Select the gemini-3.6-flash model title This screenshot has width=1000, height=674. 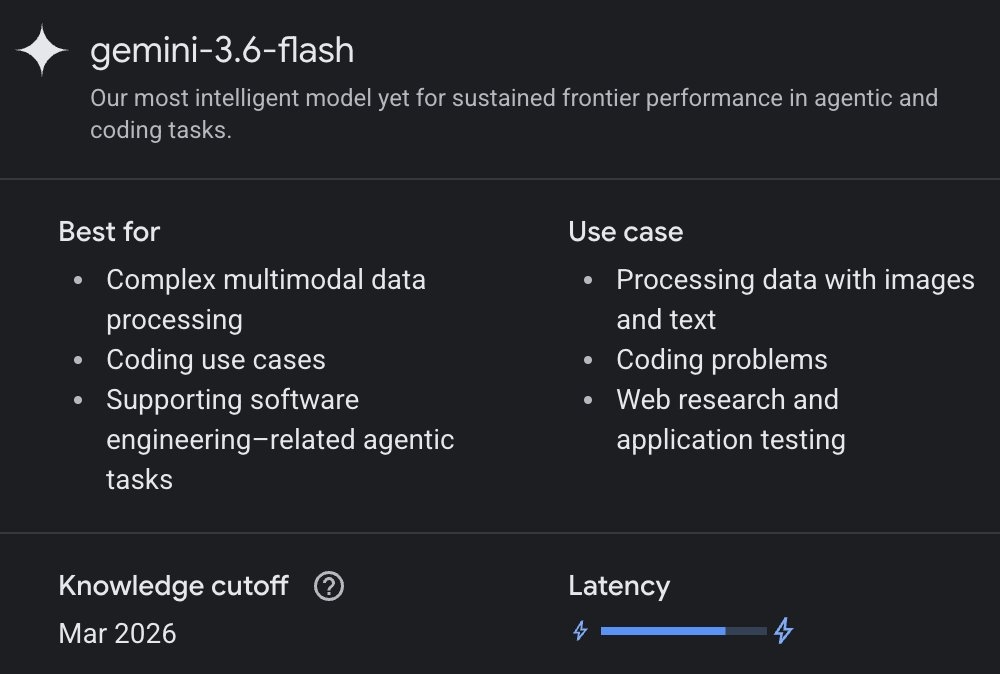222,50
